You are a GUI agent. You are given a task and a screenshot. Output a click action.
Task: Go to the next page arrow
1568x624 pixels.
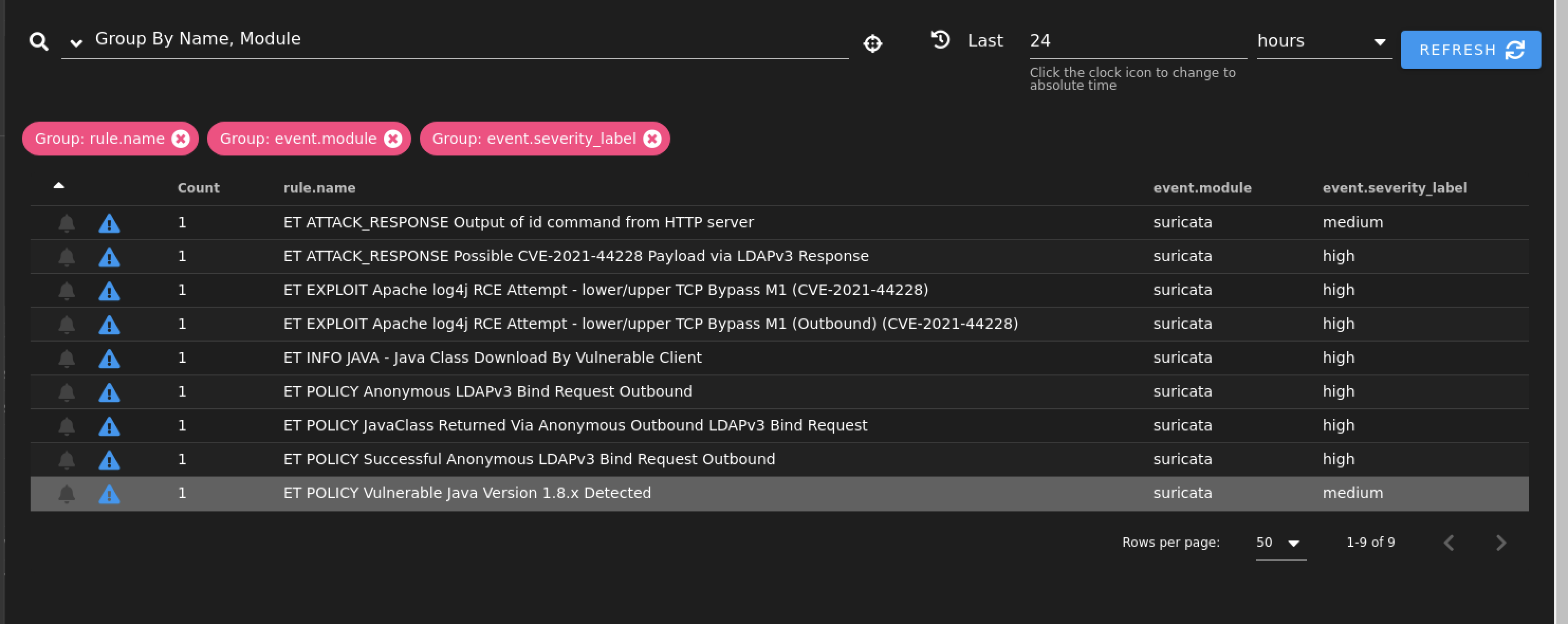point(1500,543)
